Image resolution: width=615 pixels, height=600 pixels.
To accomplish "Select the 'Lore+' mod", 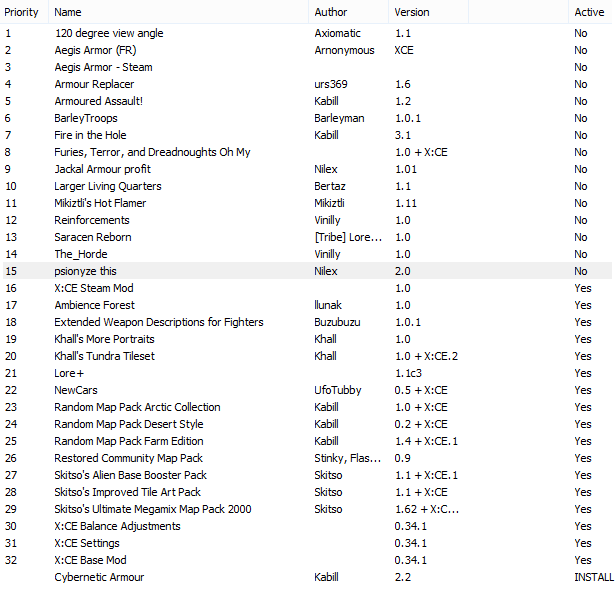I will 69,373.
